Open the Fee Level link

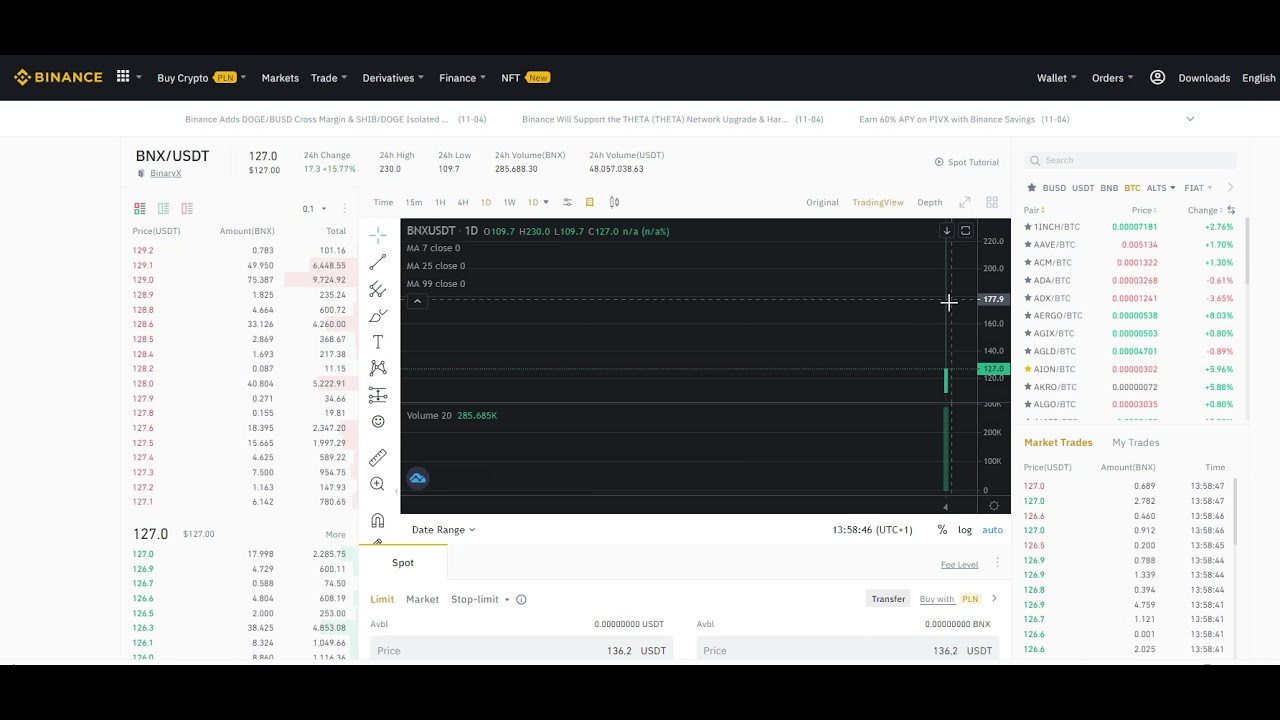(x=959, y=565)
